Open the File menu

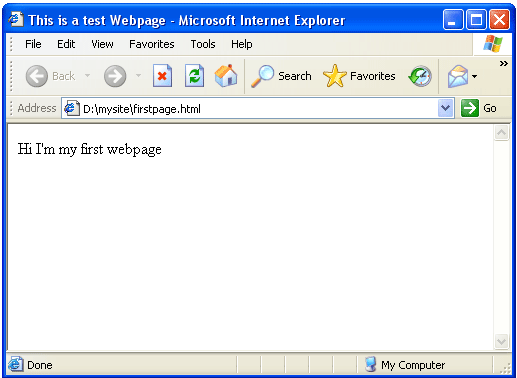pyautogui.click(x=33, y=44)
